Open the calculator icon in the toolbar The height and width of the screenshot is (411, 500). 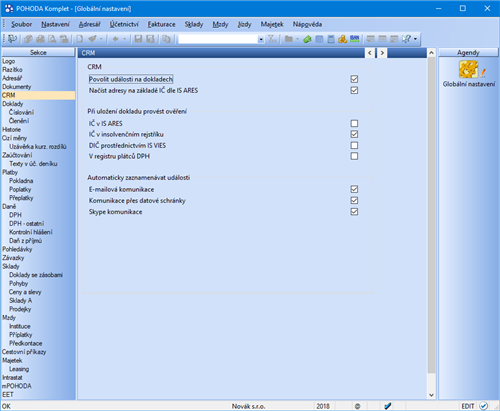pyautogui.click(x=331, y=39)
